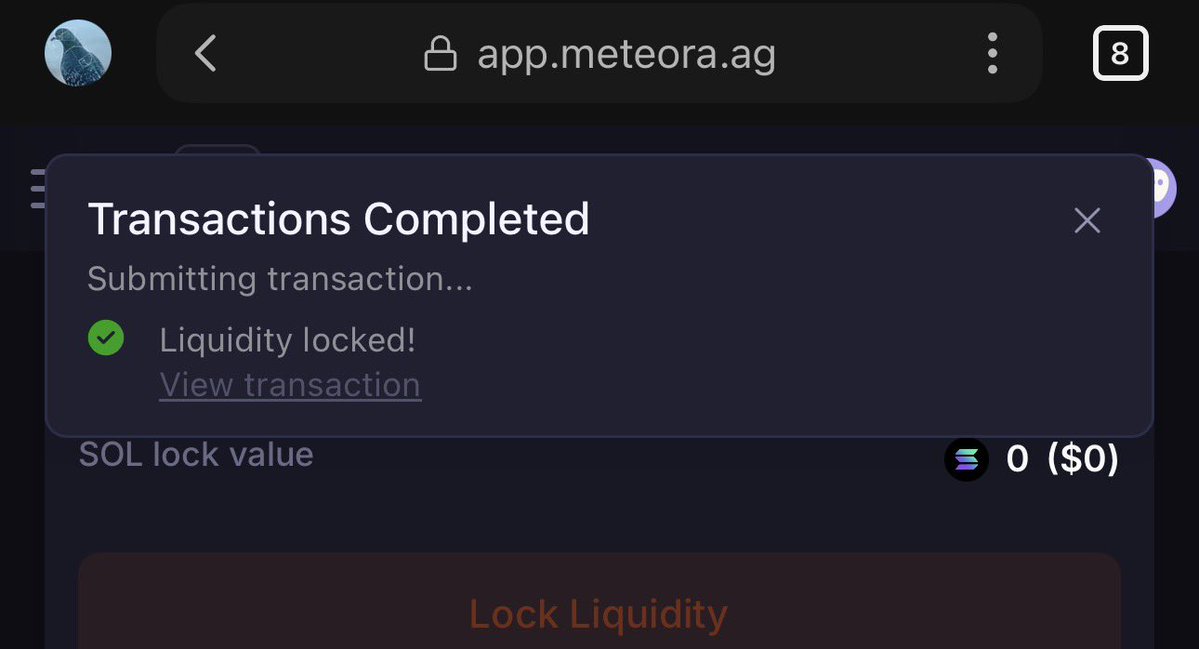The width and height of the screenshot is (1199, 649).
Task: Tap the SOL lock value label
Action: [x=196, y=455]
